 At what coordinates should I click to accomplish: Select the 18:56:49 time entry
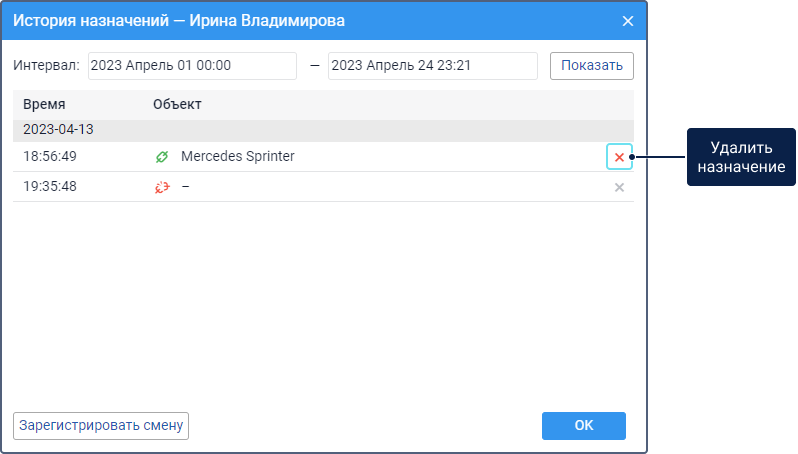click(x=50, y=157)
